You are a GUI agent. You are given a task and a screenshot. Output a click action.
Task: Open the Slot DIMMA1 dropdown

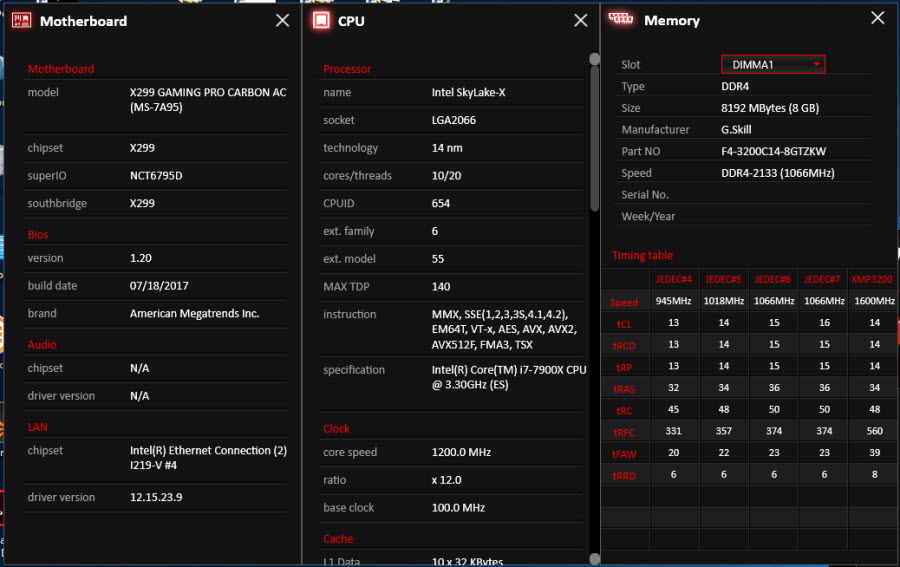pos(773,64)
